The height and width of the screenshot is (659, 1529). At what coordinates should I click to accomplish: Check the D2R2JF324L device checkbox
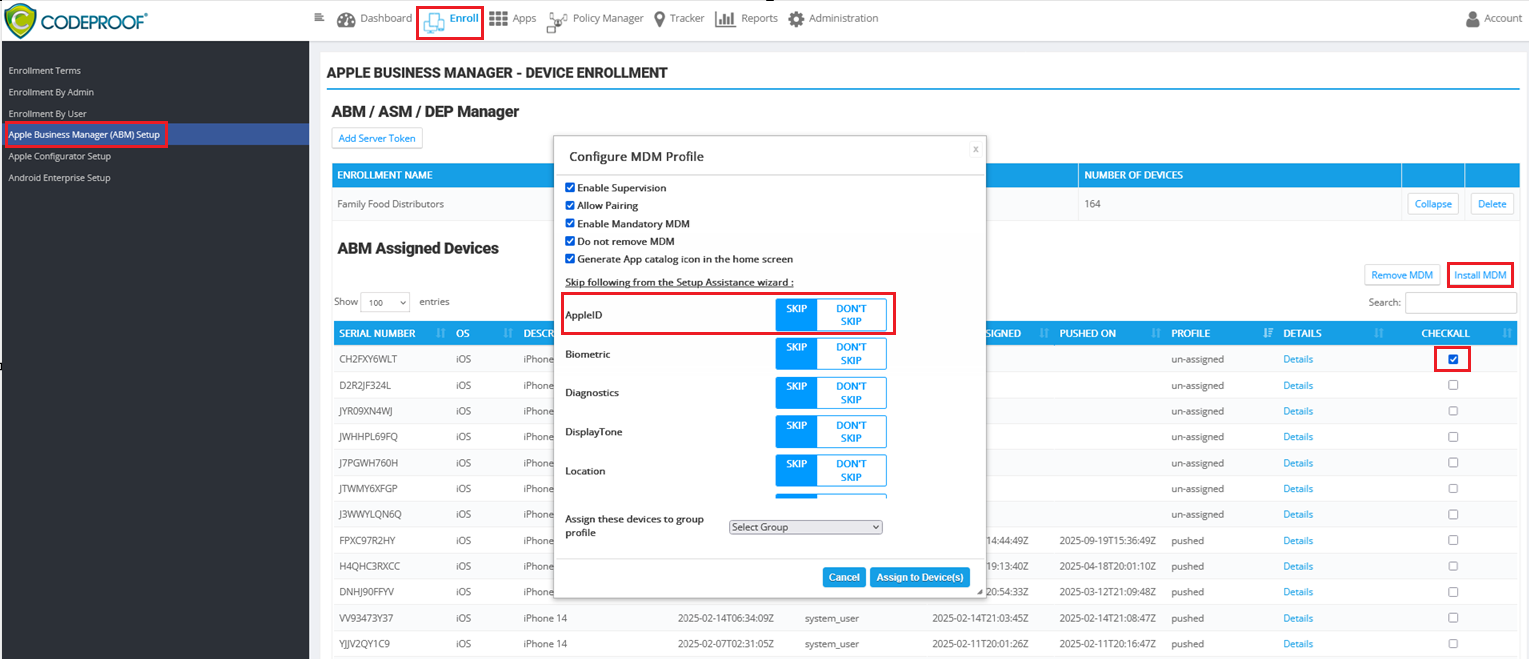pyautogui.click(x=1453, y=385)
